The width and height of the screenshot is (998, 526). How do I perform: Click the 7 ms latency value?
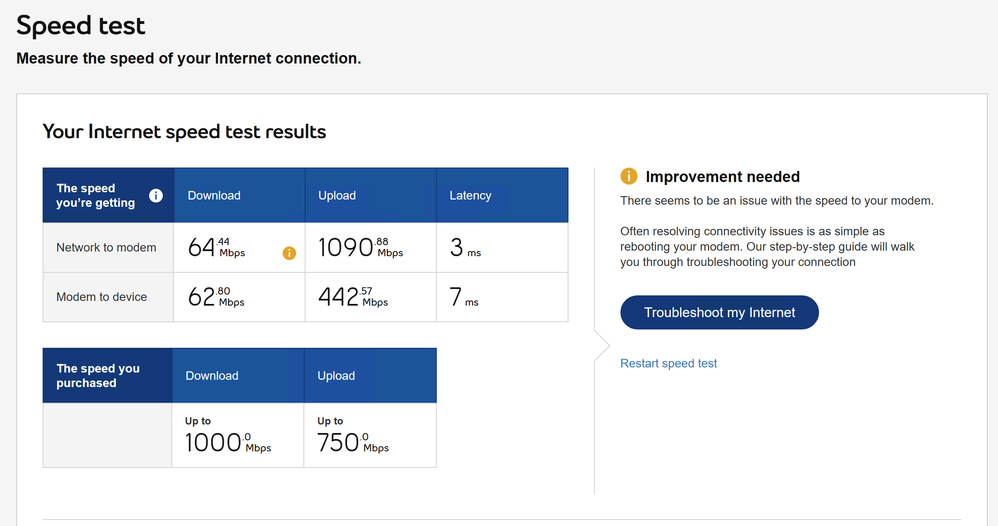(464, 297)
